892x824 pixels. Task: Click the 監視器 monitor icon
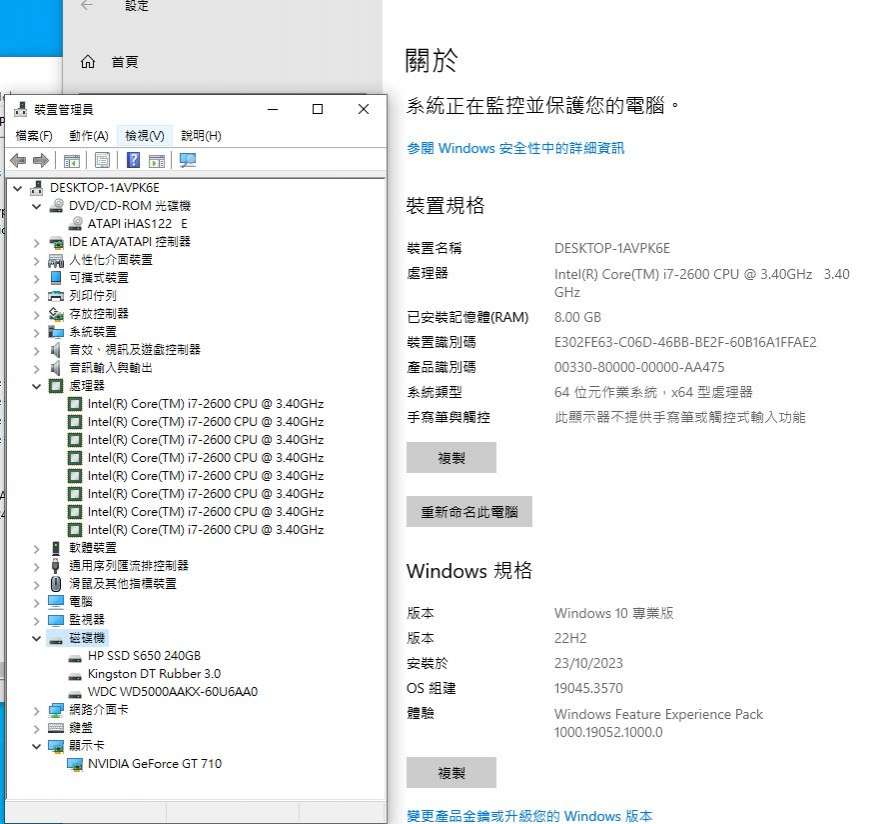coord(56,620)
